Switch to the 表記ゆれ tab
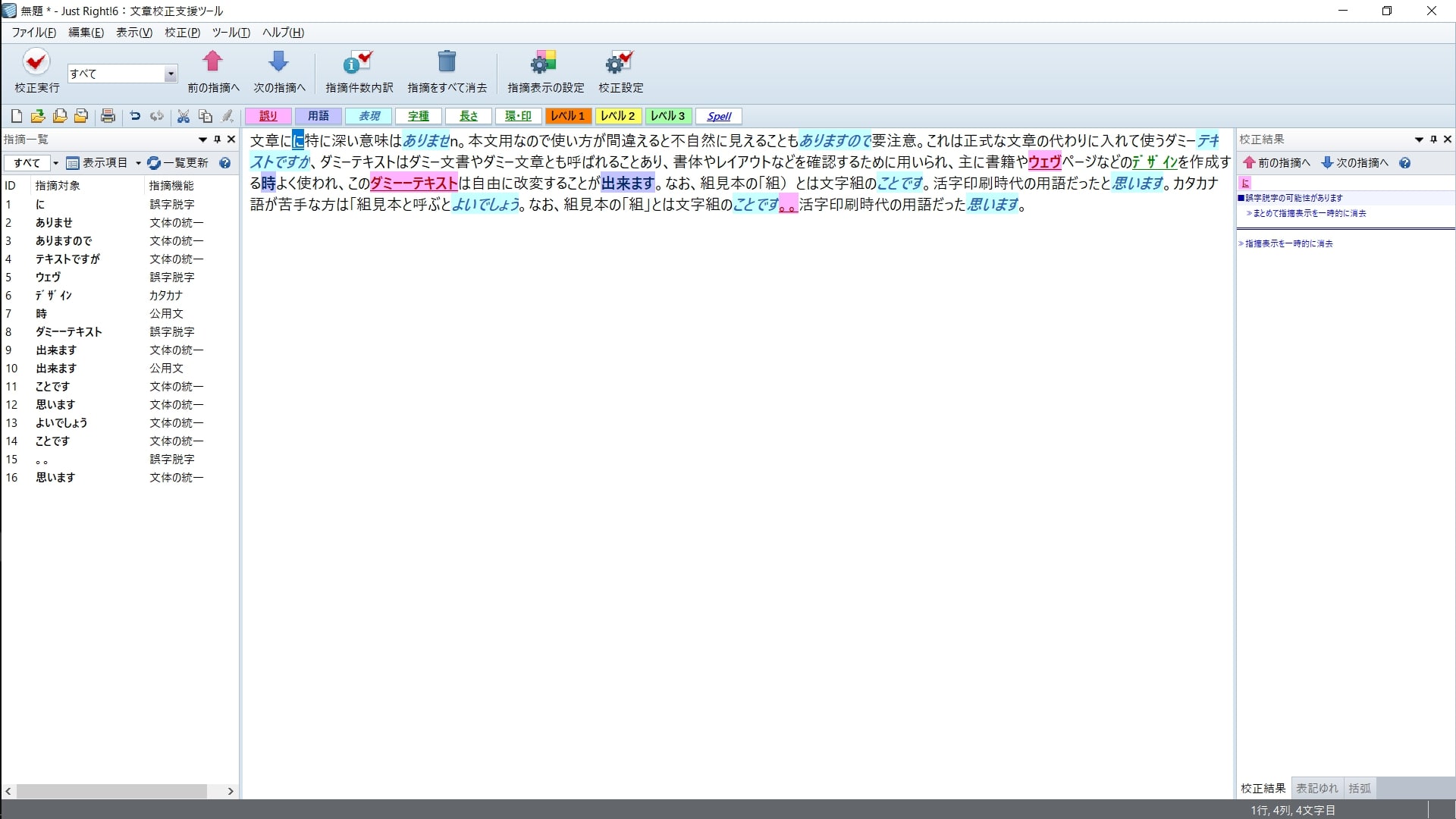 click(x=1316, y=788)
